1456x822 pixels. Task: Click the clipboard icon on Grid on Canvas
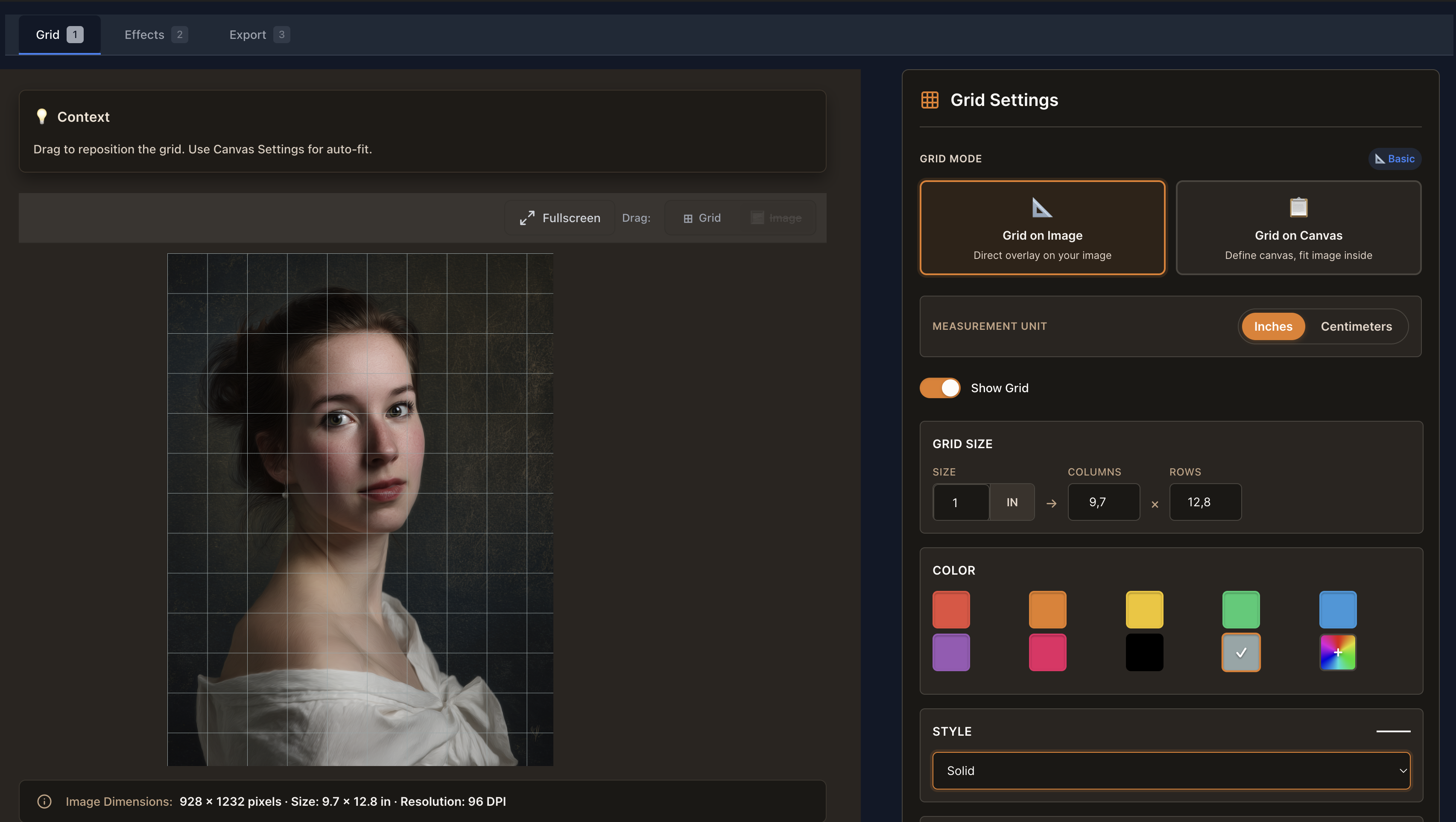pyautogui.click(x=1298, y=207)
